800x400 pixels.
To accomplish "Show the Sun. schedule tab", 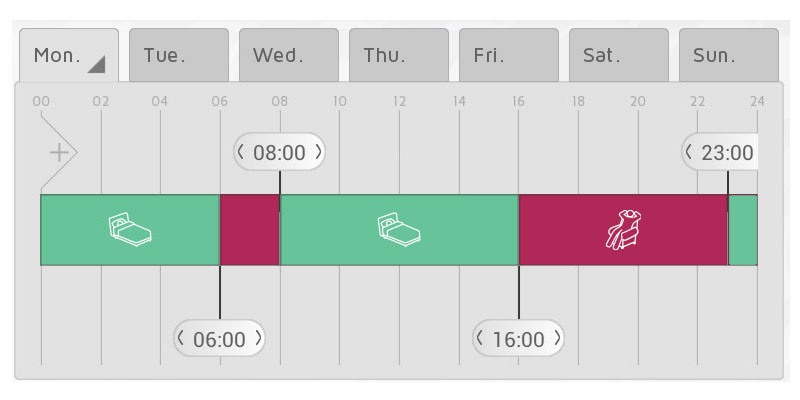I will [x=729, y=55].
